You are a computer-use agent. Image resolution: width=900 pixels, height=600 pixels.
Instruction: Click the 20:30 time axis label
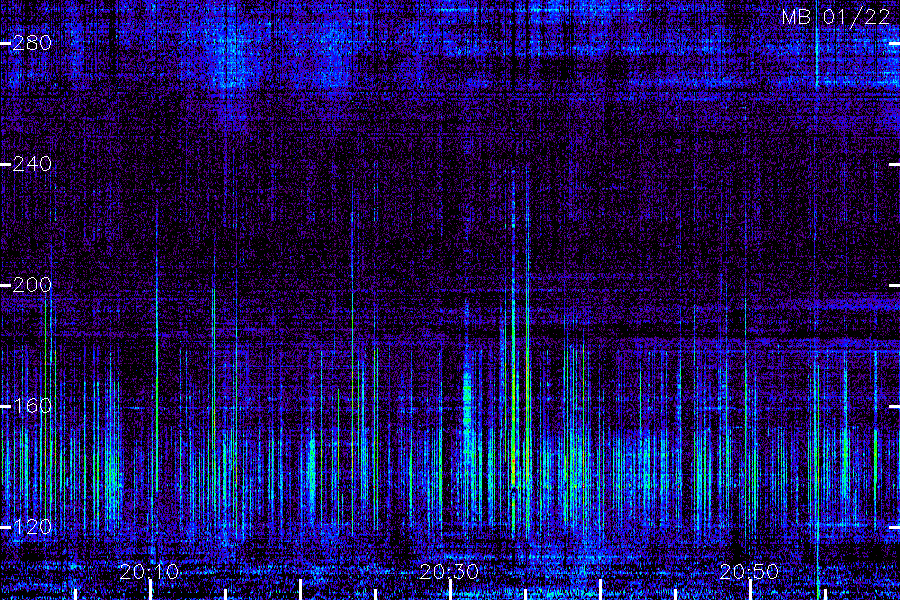[x=449, y=572]
